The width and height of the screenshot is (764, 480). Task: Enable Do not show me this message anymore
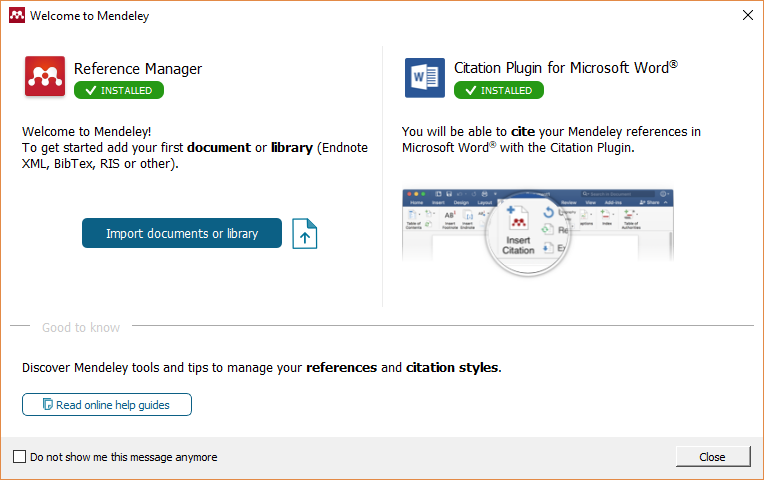[x=19, y=457]
